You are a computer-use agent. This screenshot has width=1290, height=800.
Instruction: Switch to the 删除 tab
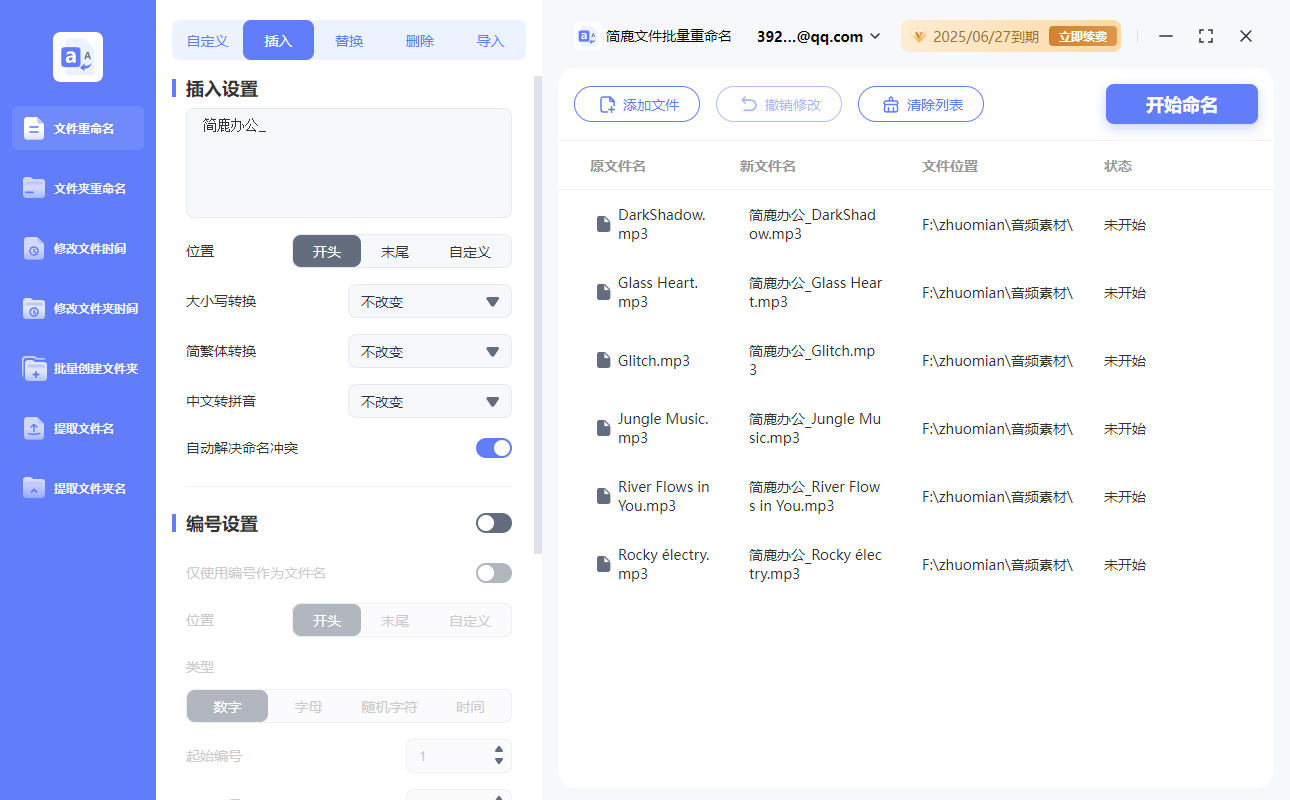tap(419, 40)
